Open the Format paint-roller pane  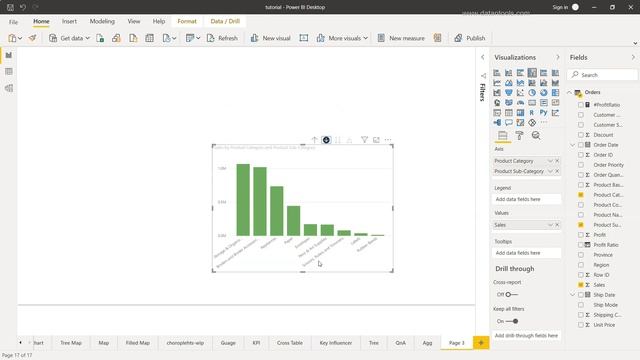[520, 136]
